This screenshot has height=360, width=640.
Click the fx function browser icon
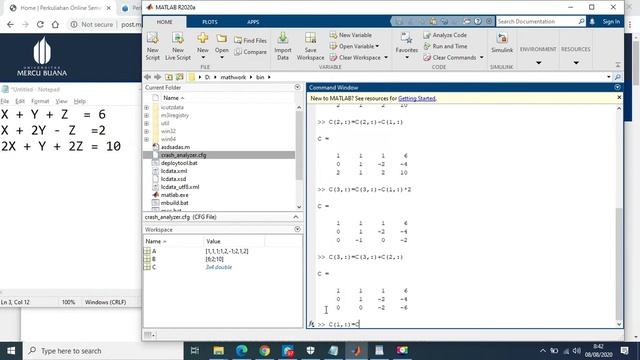click(311, 324)
